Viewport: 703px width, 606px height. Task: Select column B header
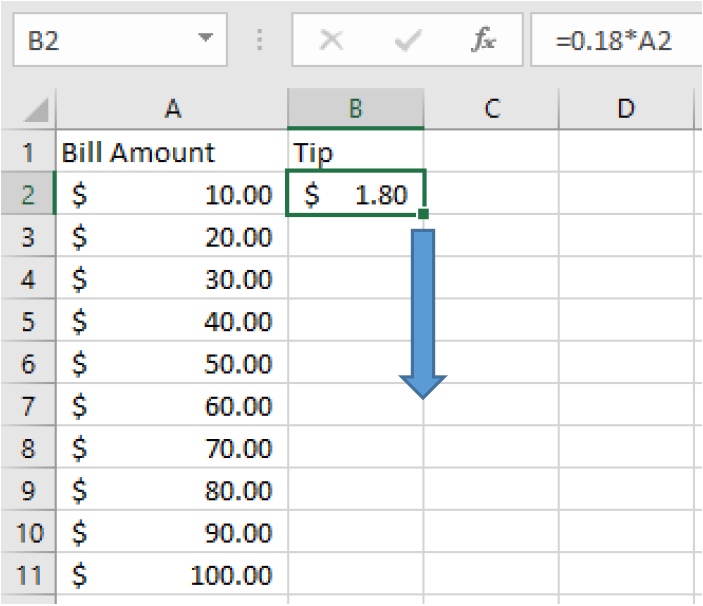(356, 108)
